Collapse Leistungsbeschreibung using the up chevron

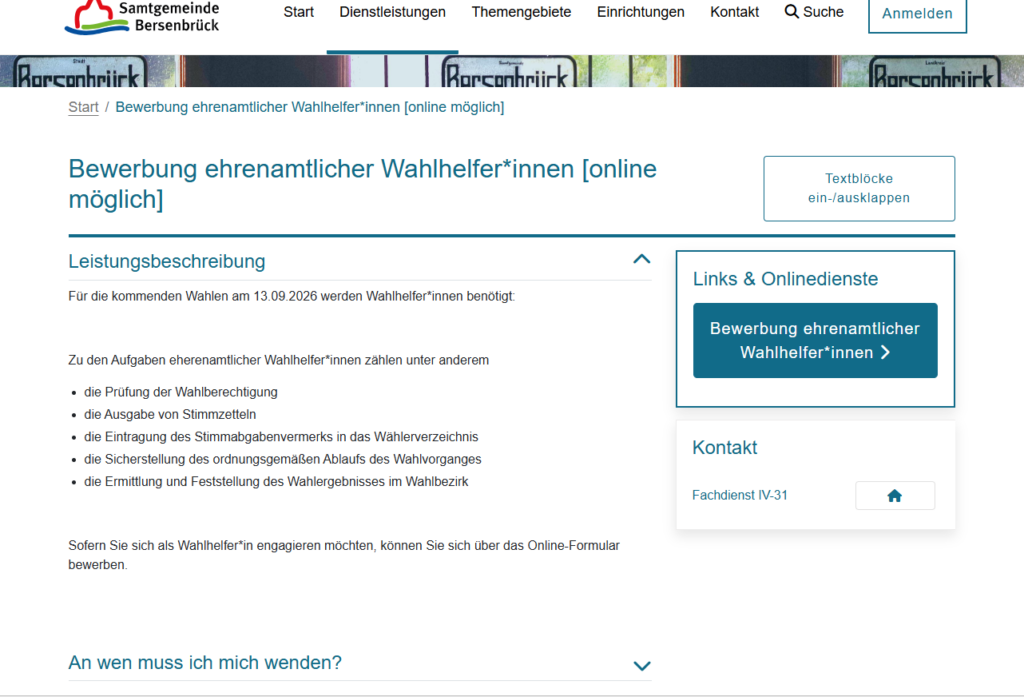[x=642, y=260]
